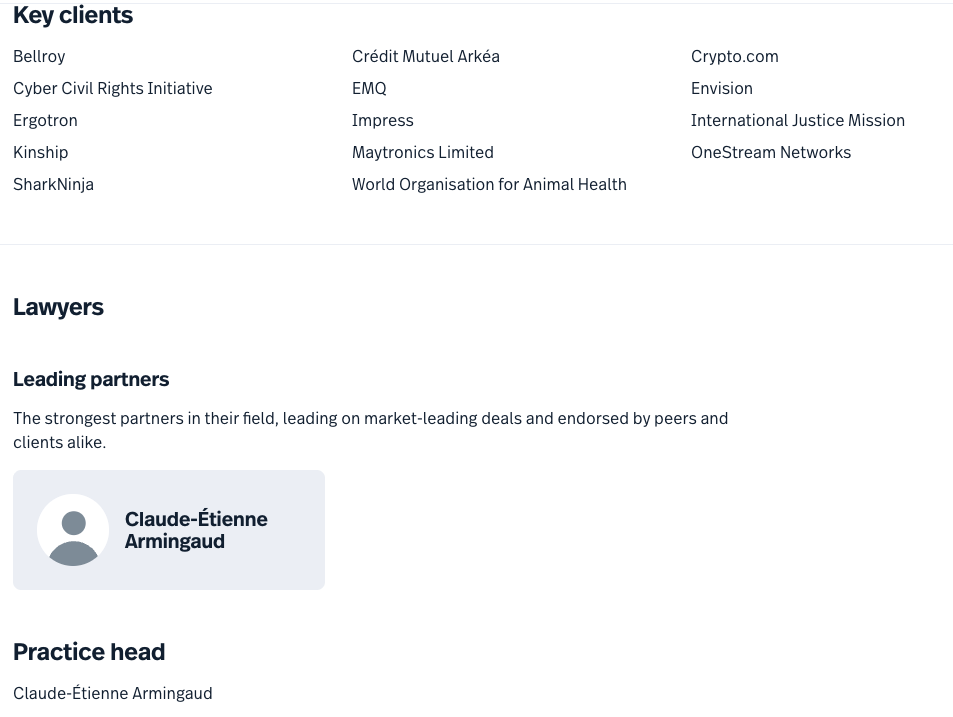
Task: Click the Practice head heading
Action: (x=89, y=652)
